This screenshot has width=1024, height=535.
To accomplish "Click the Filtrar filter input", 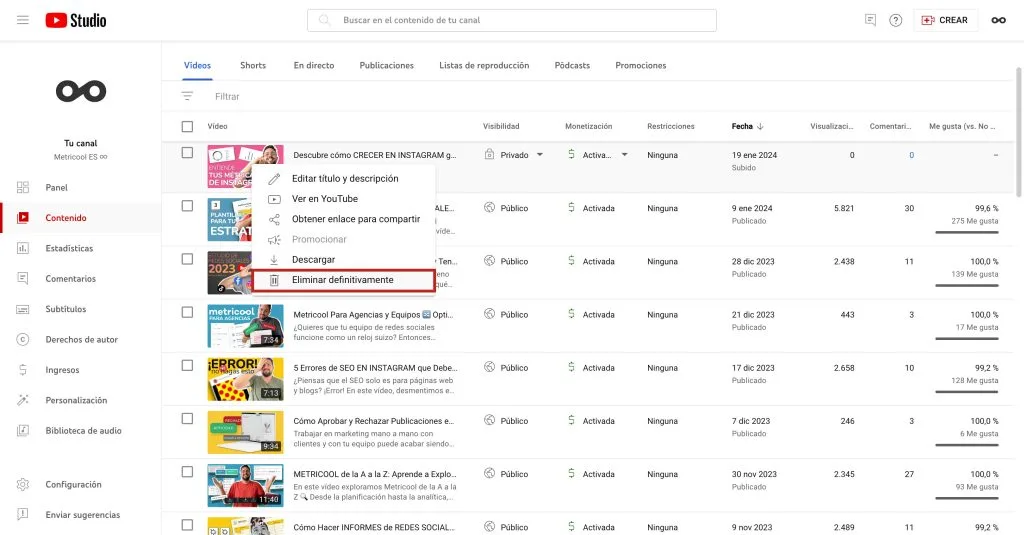I will (x=227, y=97).
